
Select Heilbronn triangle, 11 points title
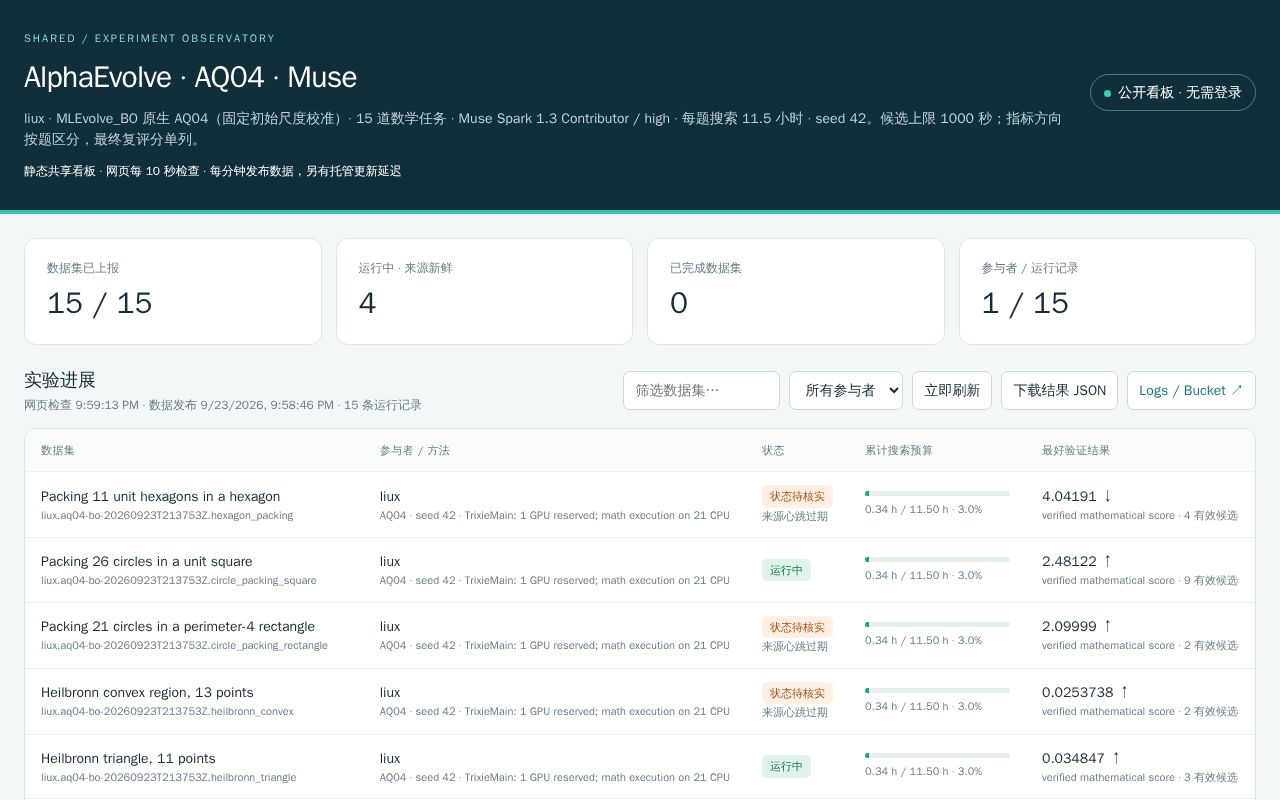[128, 758]
